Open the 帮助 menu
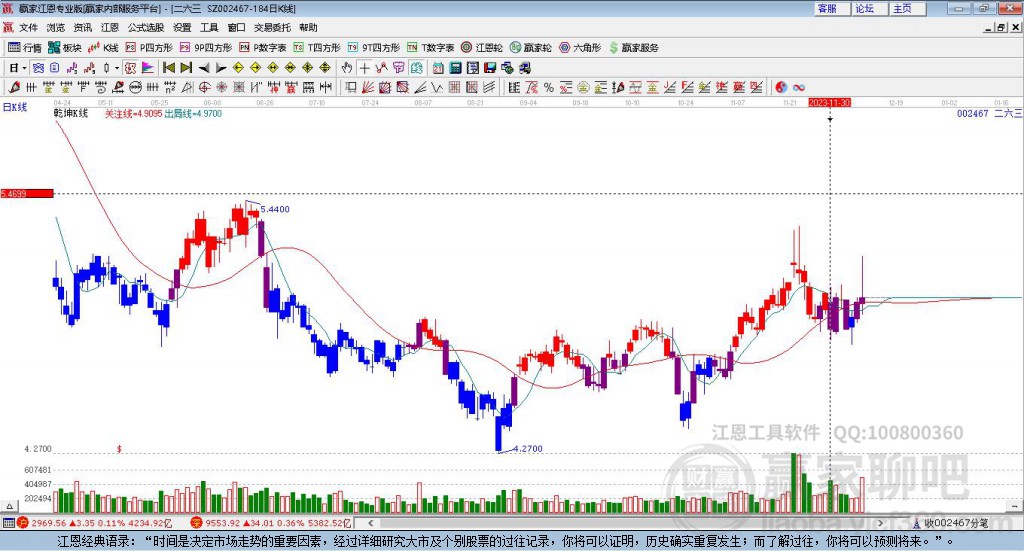 click(x=308, y=27)
